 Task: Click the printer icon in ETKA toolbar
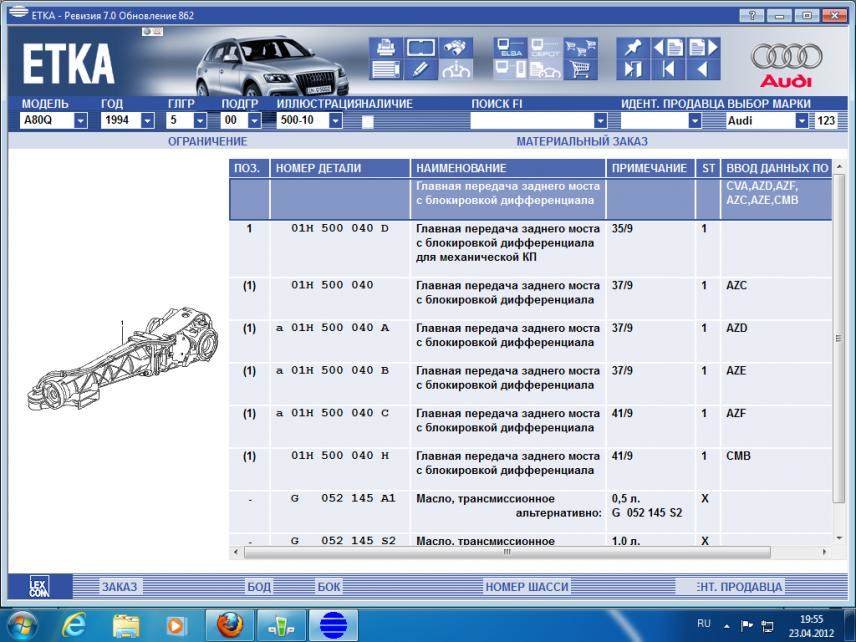tap(386, 47)
